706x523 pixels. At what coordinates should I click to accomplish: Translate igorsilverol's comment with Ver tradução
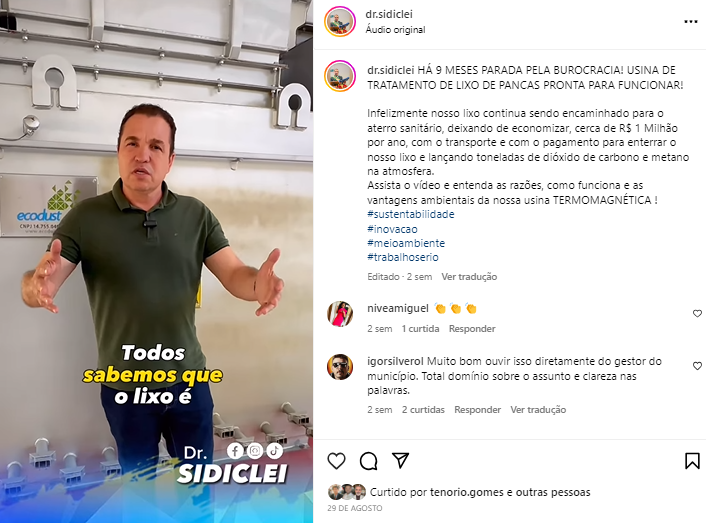[x=538, y=410]
